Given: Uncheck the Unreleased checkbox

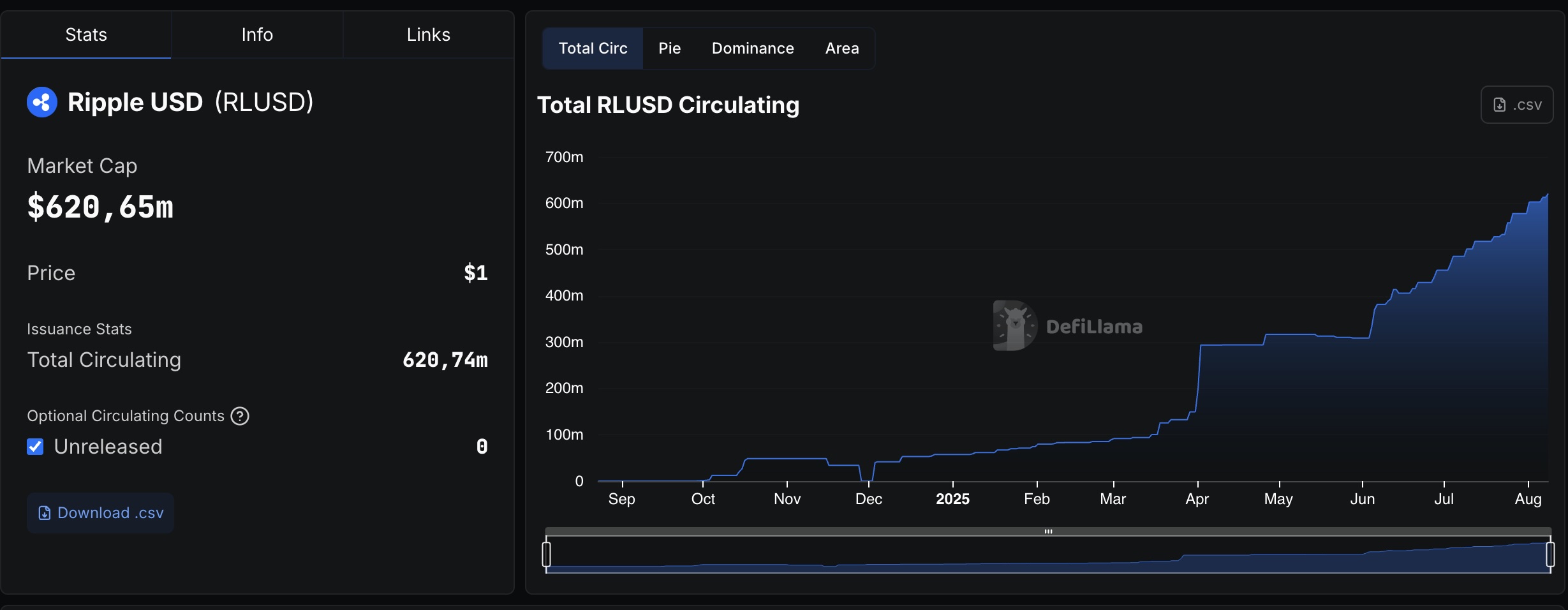Looking at the screenshot, I should 36,447.
